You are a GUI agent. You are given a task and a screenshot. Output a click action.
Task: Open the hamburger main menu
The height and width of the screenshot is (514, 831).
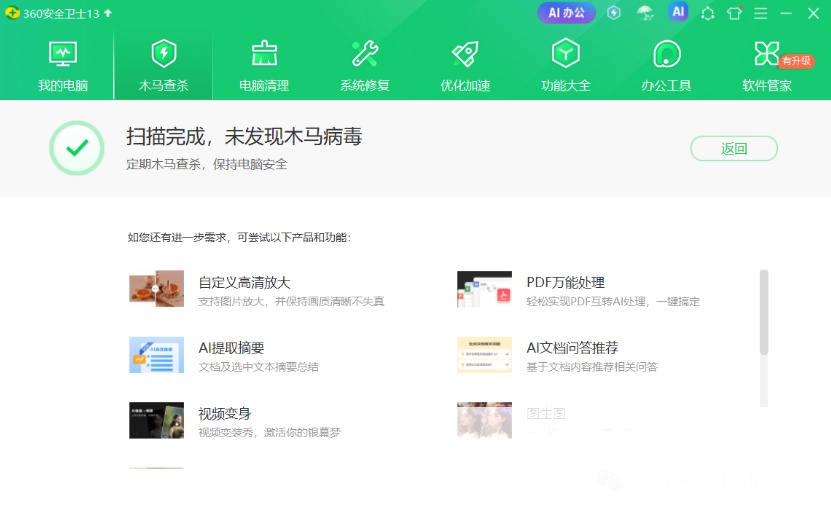point(761,13)
